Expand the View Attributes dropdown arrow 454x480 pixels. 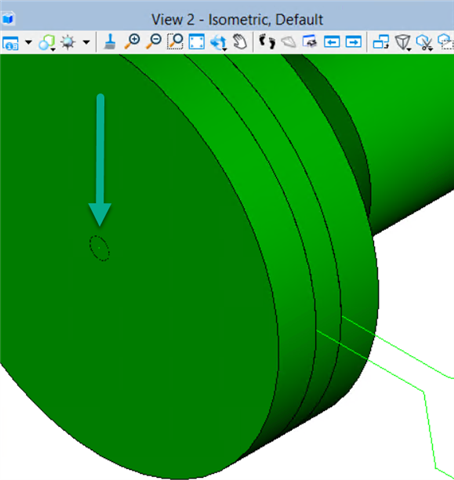point(28,42)
